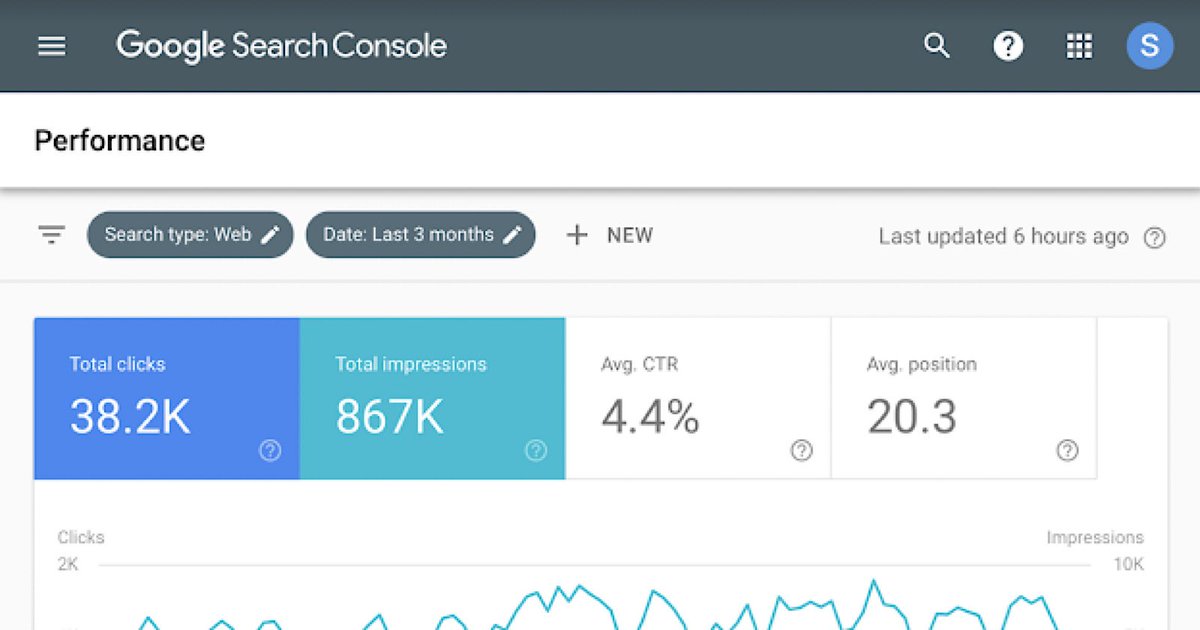This screenshot has width=1200, height=630.
Task: Click the search magnifier icon
Action: click(935, 46)
